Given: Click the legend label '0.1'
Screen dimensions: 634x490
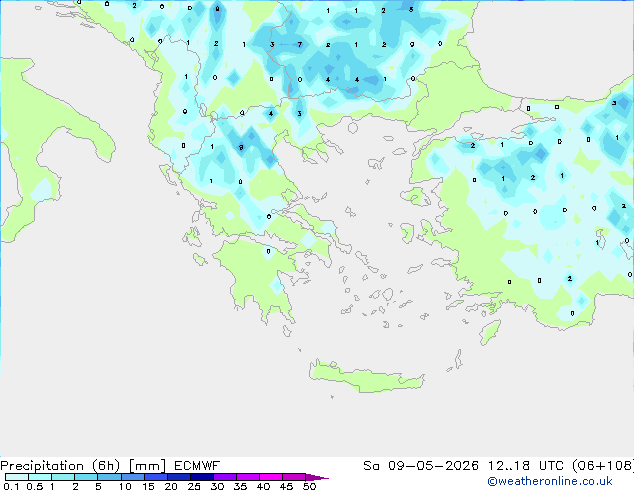Looking at the screenshot, I should point(11,486).
